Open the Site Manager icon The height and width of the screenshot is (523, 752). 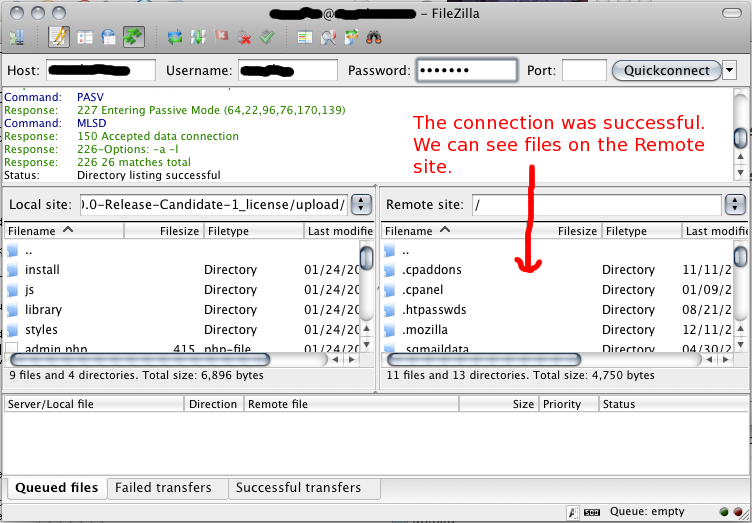pos(17,38)
